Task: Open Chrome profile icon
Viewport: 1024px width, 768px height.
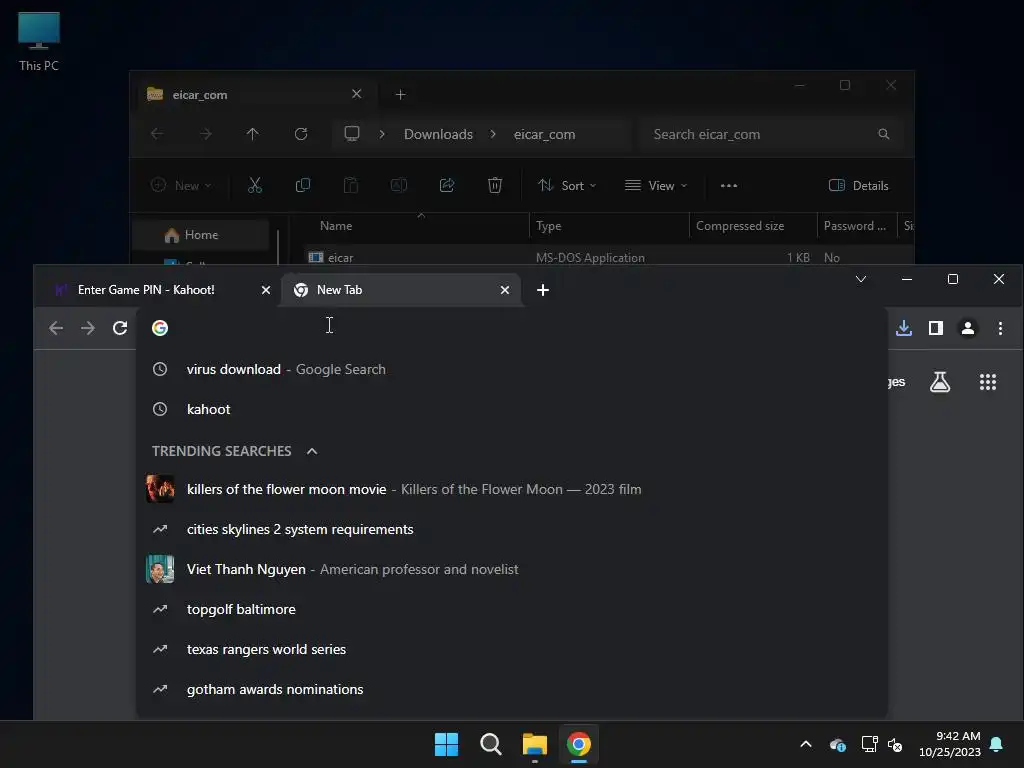Action: 968,328
